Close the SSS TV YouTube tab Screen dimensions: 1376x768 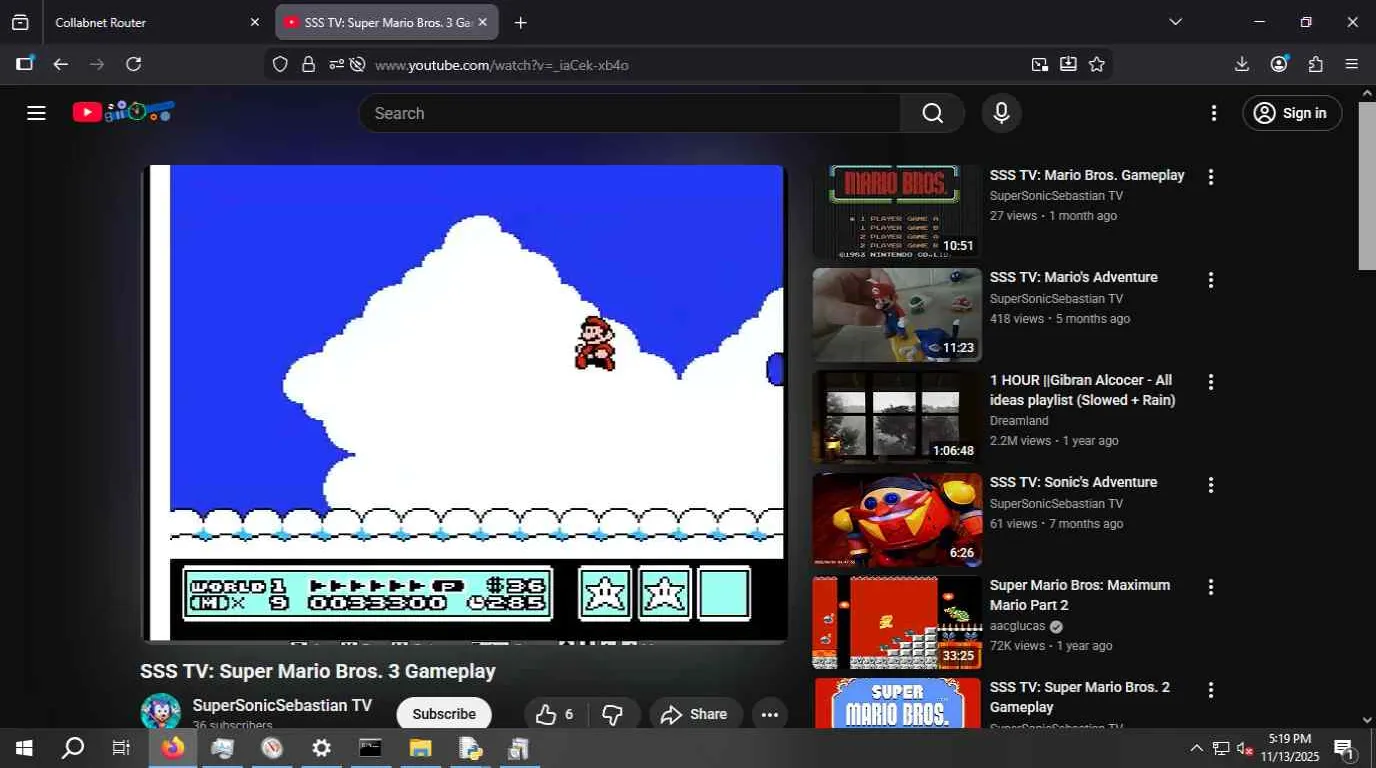point(483,22)
